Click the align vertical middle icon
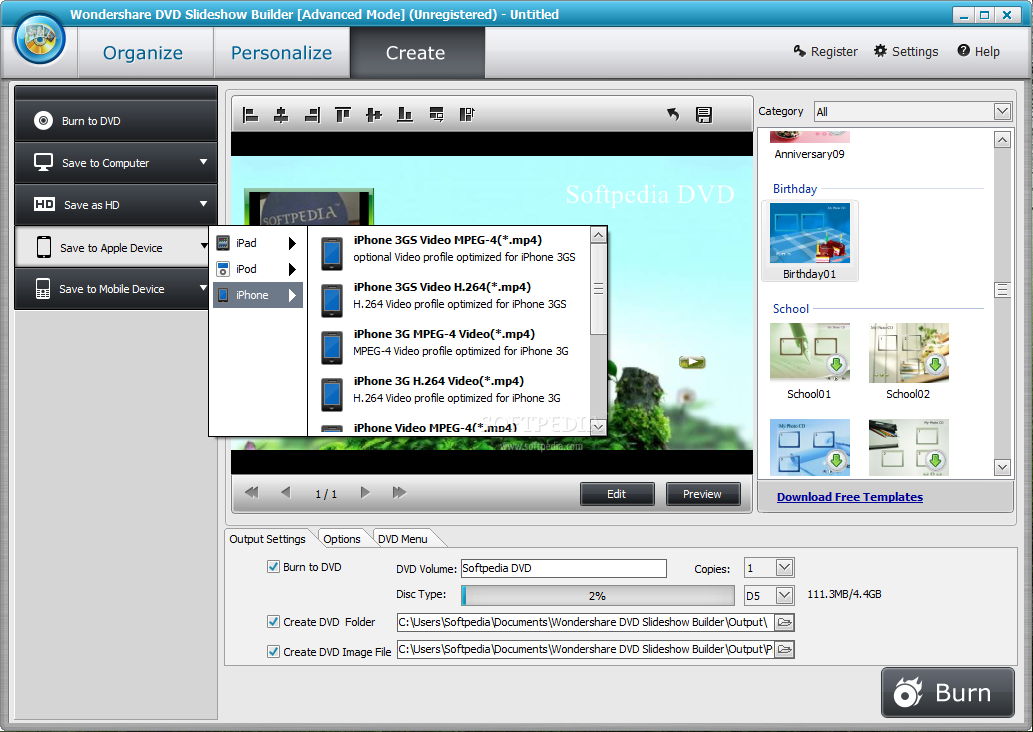The height and width of the screenshot is (732, 1033). click(x=374, y=115)
